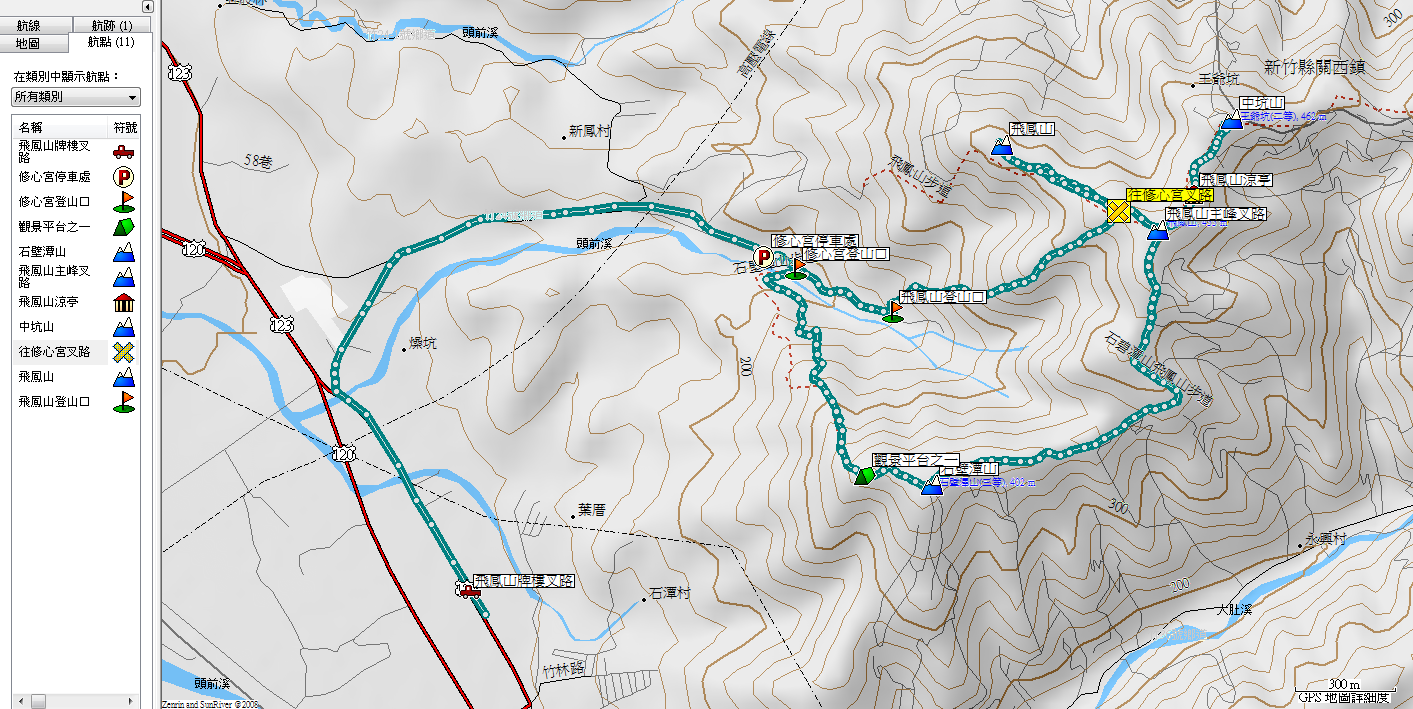The image size is (1413, 709).
Task: Open the 所有類別 category dropdown
Action: (x=76, y=97)
